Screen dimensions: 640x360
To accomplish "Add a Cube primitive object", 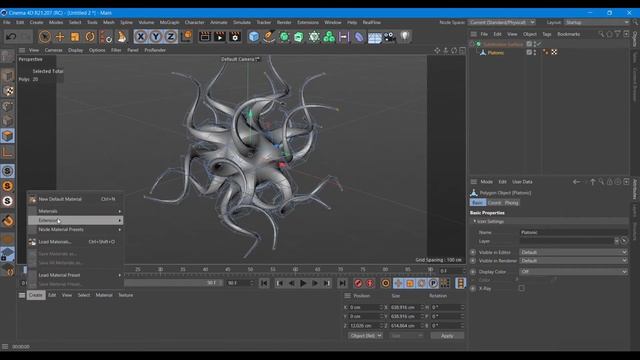I will [x=254, y=37].
